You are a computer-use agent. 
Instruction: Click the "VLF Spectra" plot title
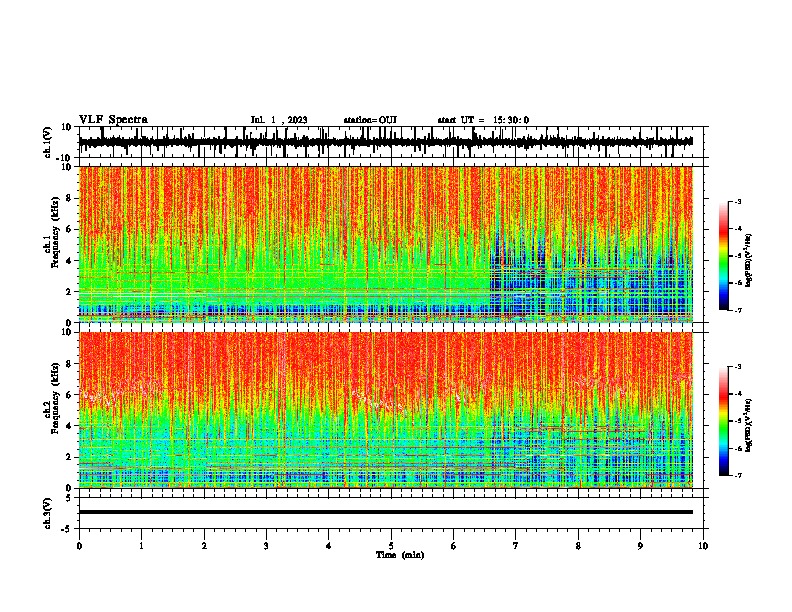[113, 120]
